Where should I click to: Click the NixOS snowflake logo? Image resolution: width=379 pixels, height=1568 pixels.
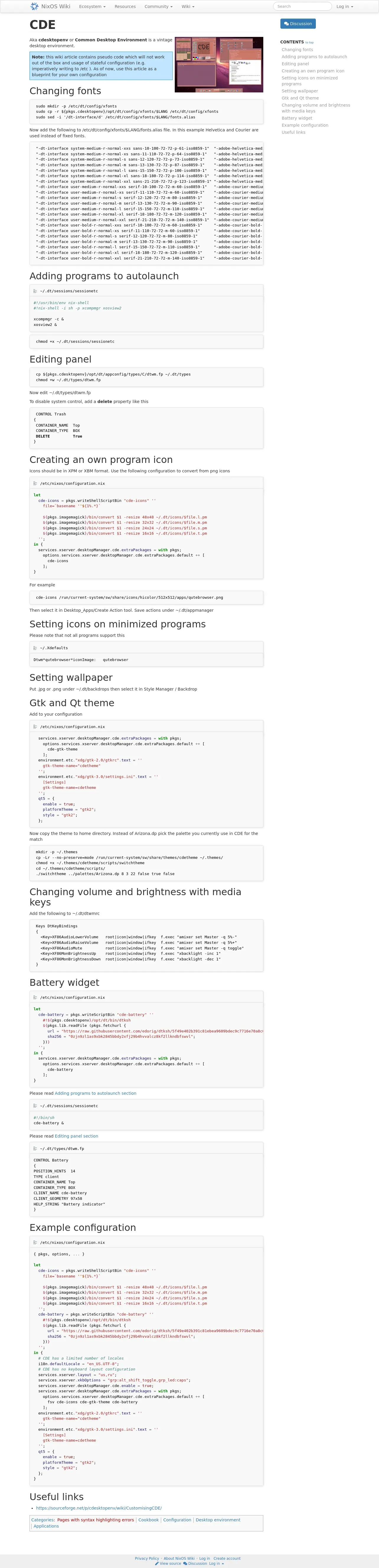pyautogui.click(x=35, y=7)
